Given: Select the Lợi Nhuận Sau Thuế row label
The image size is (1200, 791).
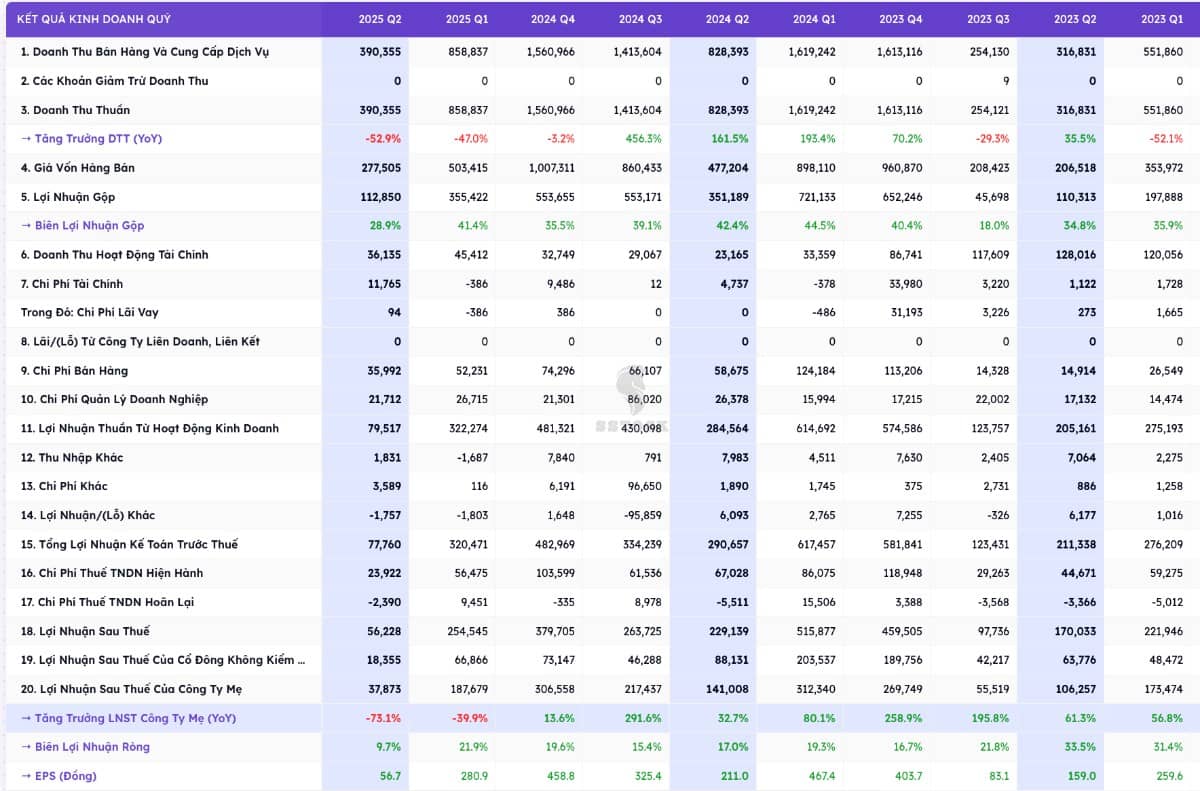Looking at the screenshot, I should 78,631.
